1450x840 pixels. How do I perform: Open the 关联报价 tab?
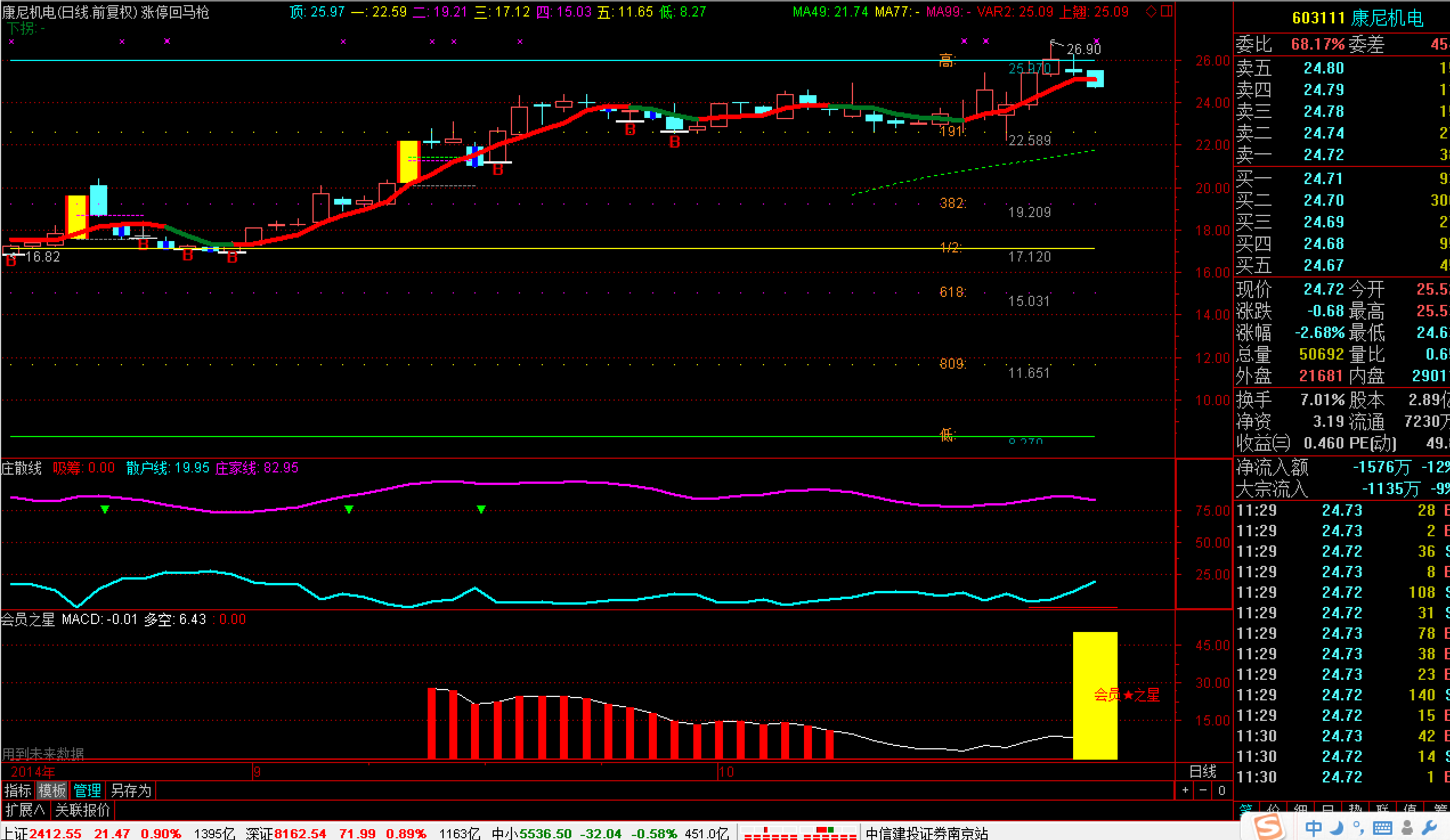tap(82, 810)
